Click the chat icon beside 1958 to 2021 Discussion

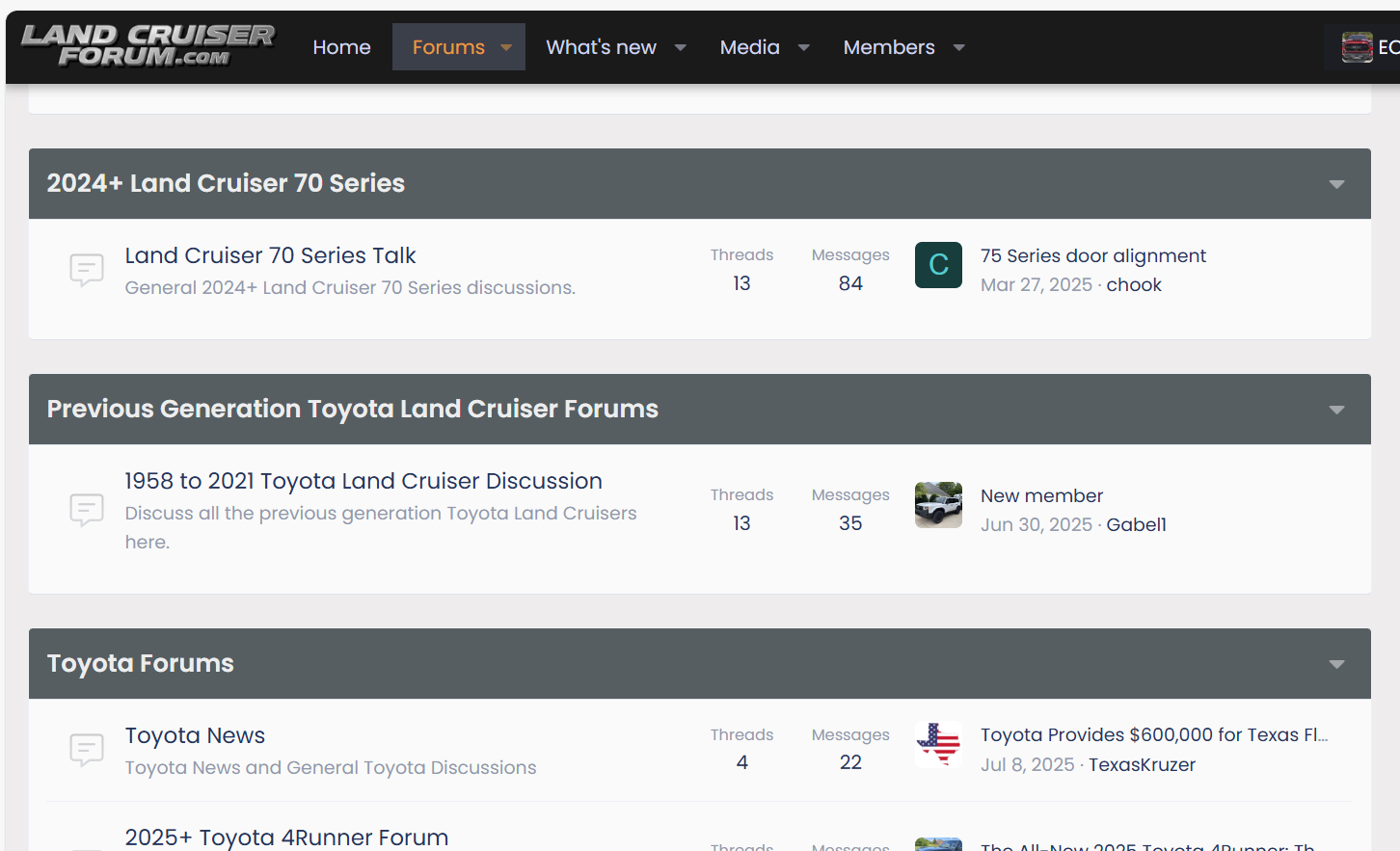[87, 510]
